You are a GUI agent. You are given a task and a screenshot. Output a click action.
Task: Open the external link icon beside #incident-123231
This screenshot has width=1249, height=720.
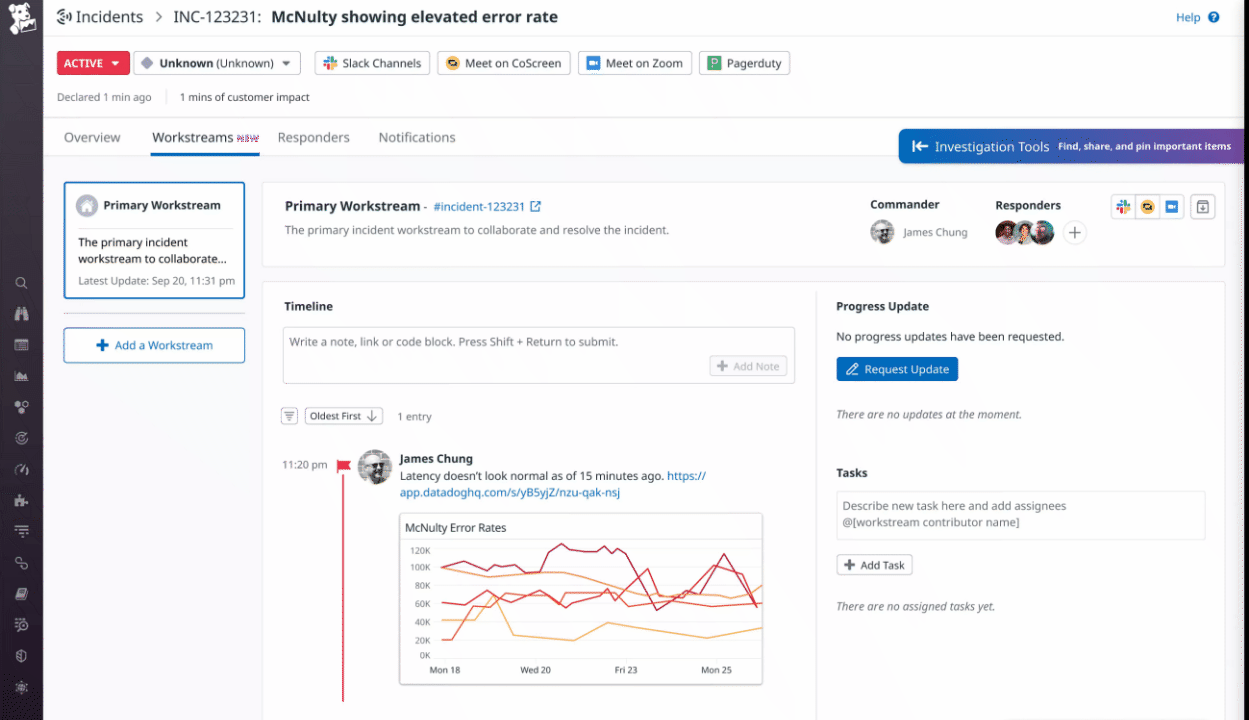coord(535,206)
